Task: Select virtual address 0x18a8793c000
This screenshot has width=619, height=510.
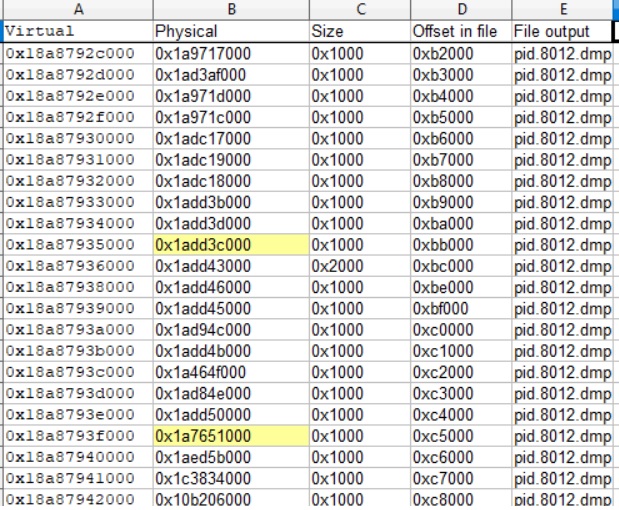Action: coord(78,372)
